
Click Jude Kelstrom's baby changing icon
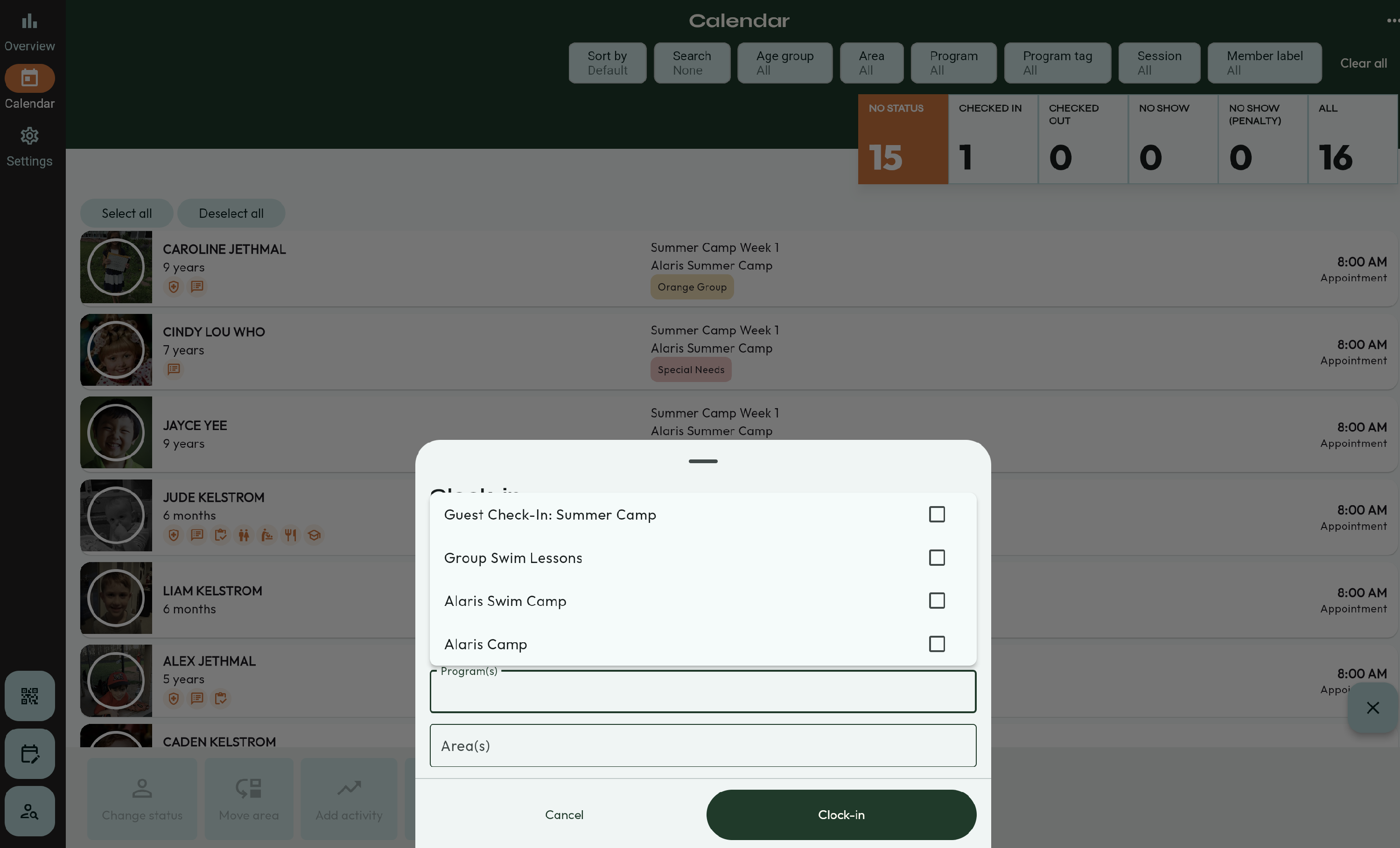267,535
